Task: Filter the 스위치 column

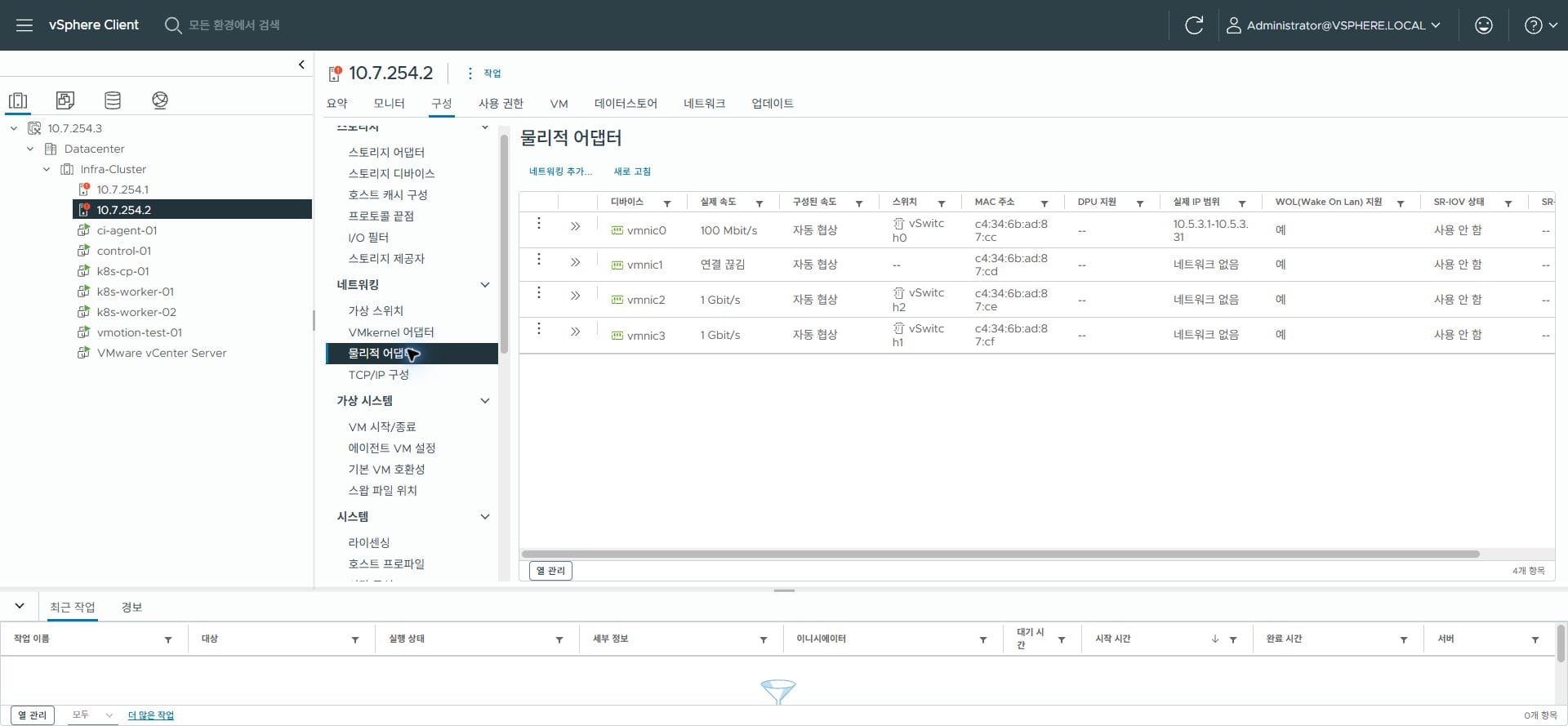Action: [x=942, y=203]
